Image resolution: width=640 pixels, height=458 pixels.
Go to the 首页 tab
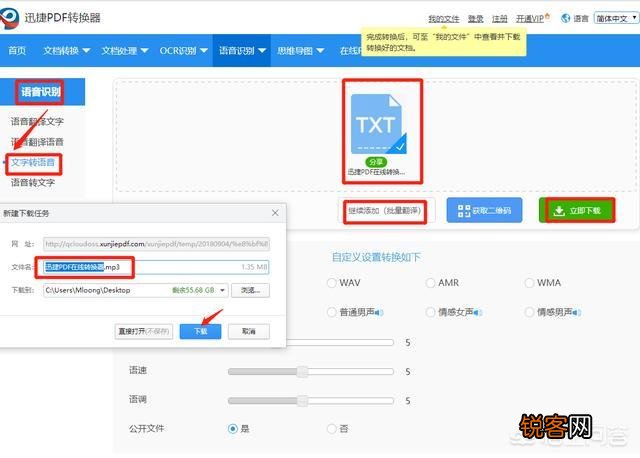[17, 51]
